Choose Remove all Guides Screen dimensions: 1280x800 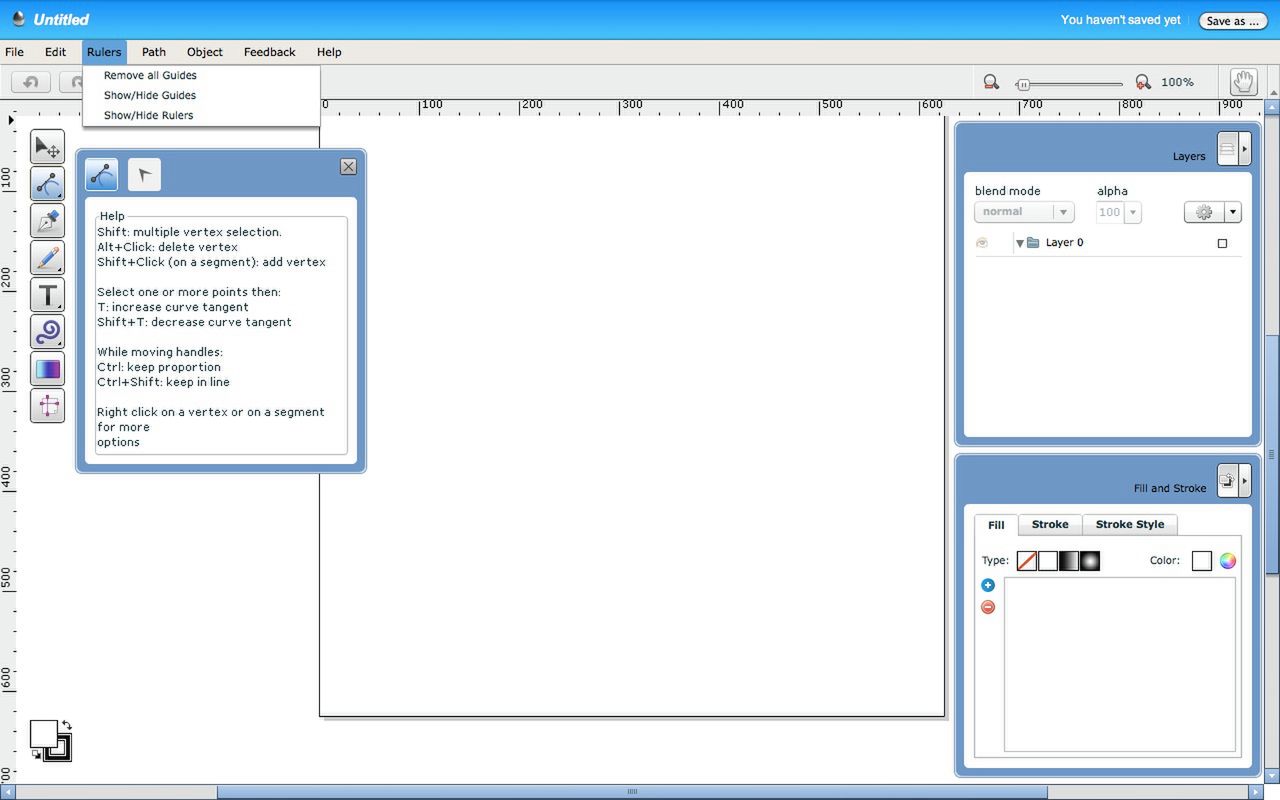(x=201, y=75)
